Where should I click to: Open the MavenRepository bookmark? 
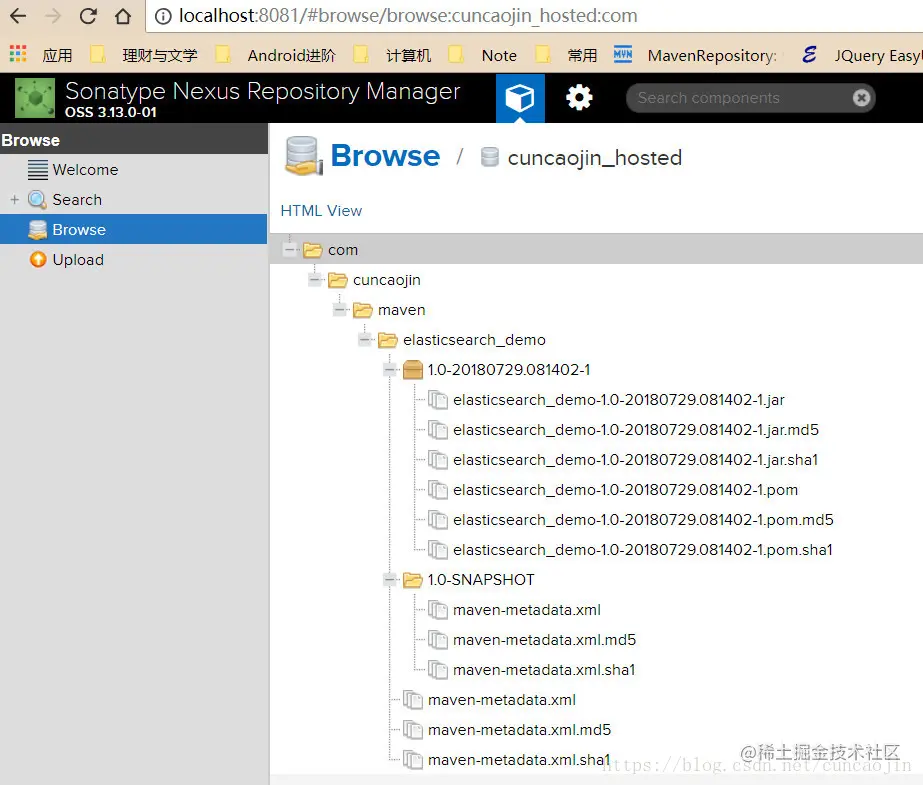tap(695, 55)
